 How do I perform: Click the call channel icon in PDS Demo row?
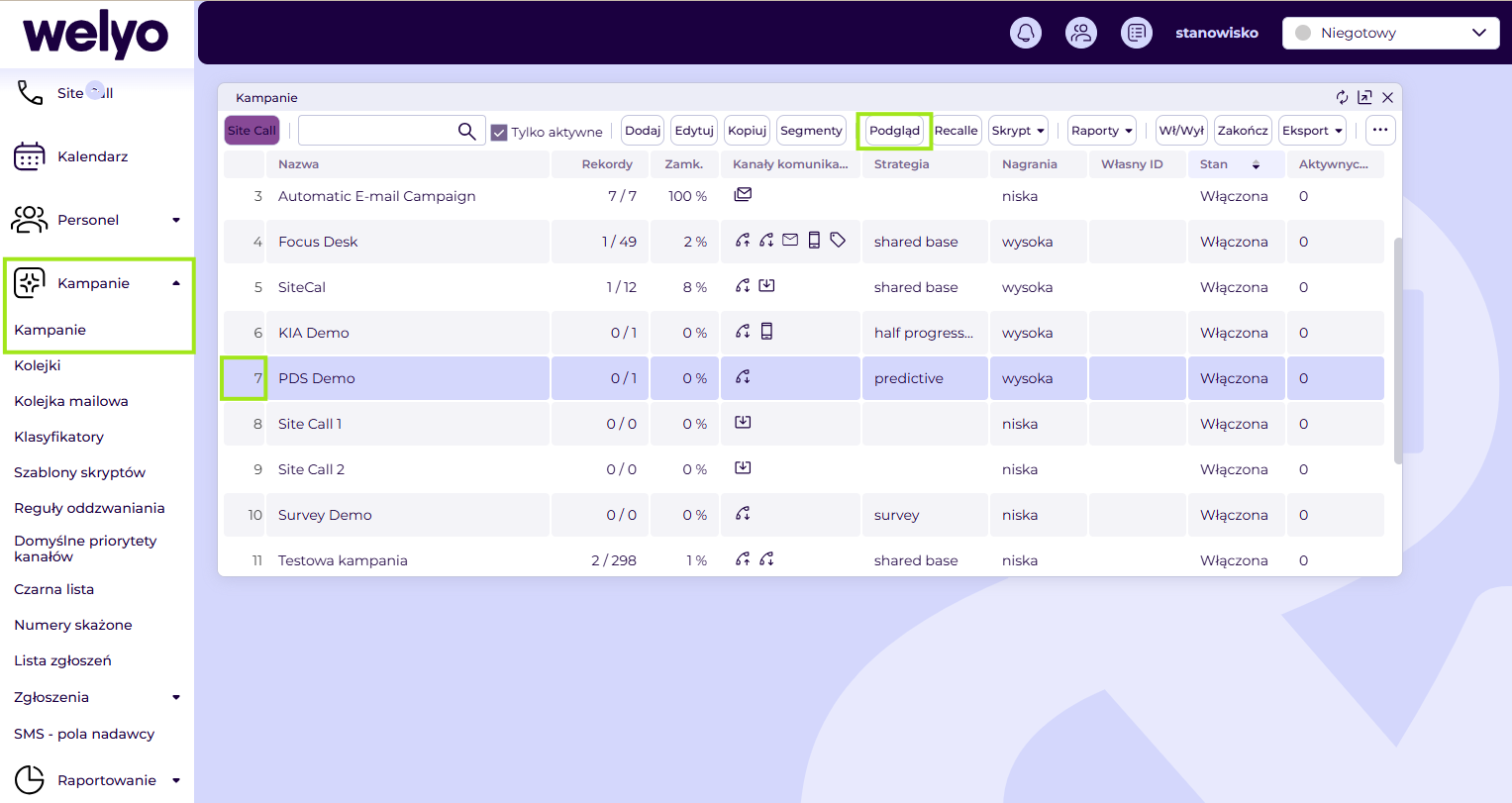click(x=743, y=377)
